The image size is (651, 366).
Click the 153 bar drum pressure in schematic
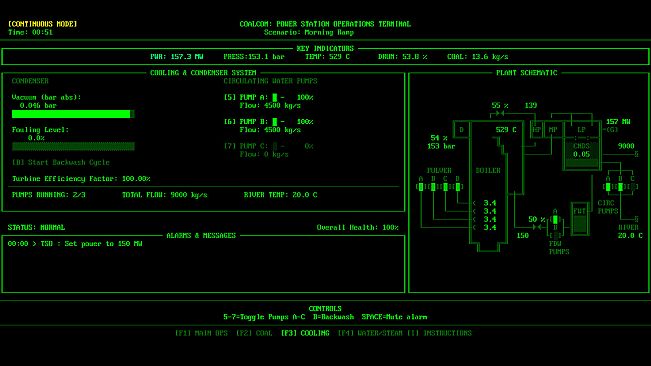click(441, 146)
